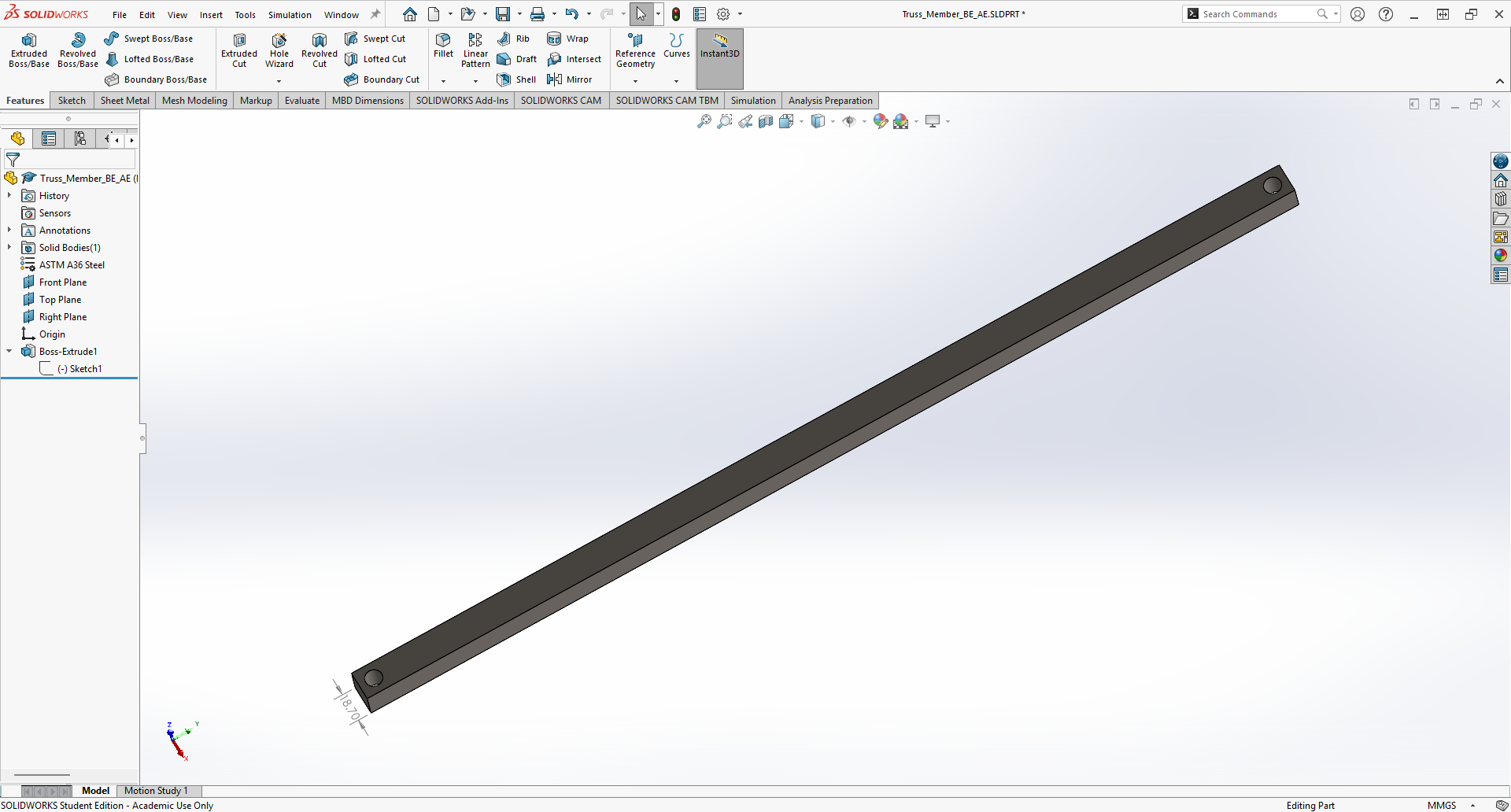Switch to the Motion Study 1 tab
This screenshot has height=812, width=1511.
156,791
